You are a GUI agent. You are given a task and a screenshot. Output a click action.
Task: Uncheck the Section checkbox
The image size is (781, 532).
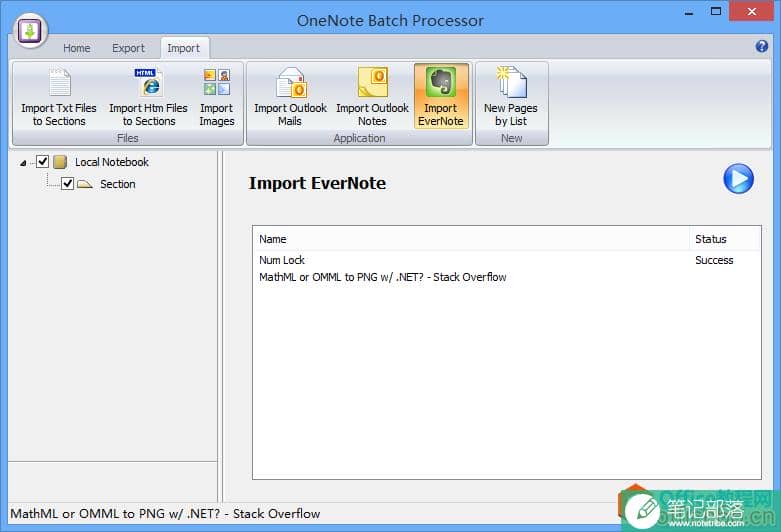point(67,183)
